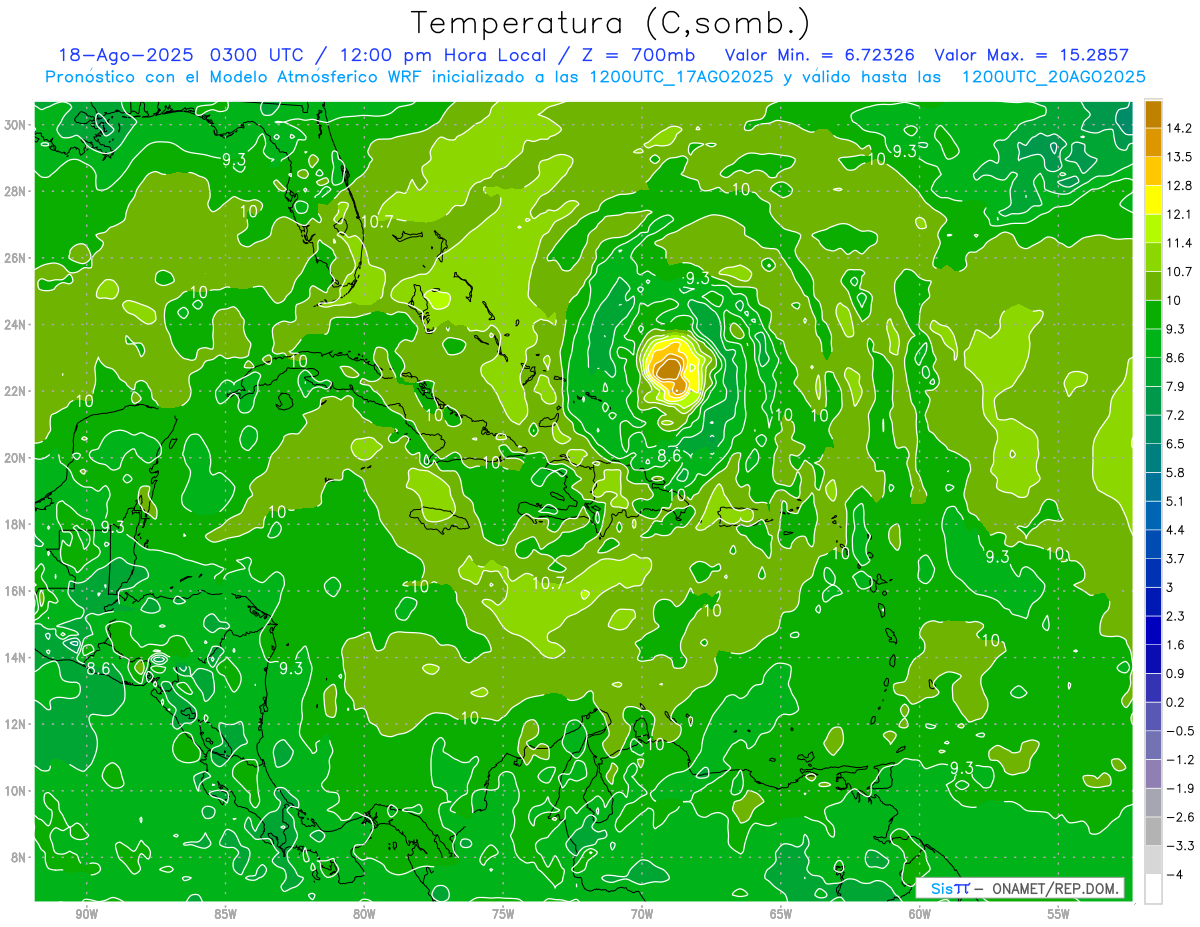Click the 0.2 colorbar value
The height and width of the screenshot is (927, 1200).
coord(1177,702)
